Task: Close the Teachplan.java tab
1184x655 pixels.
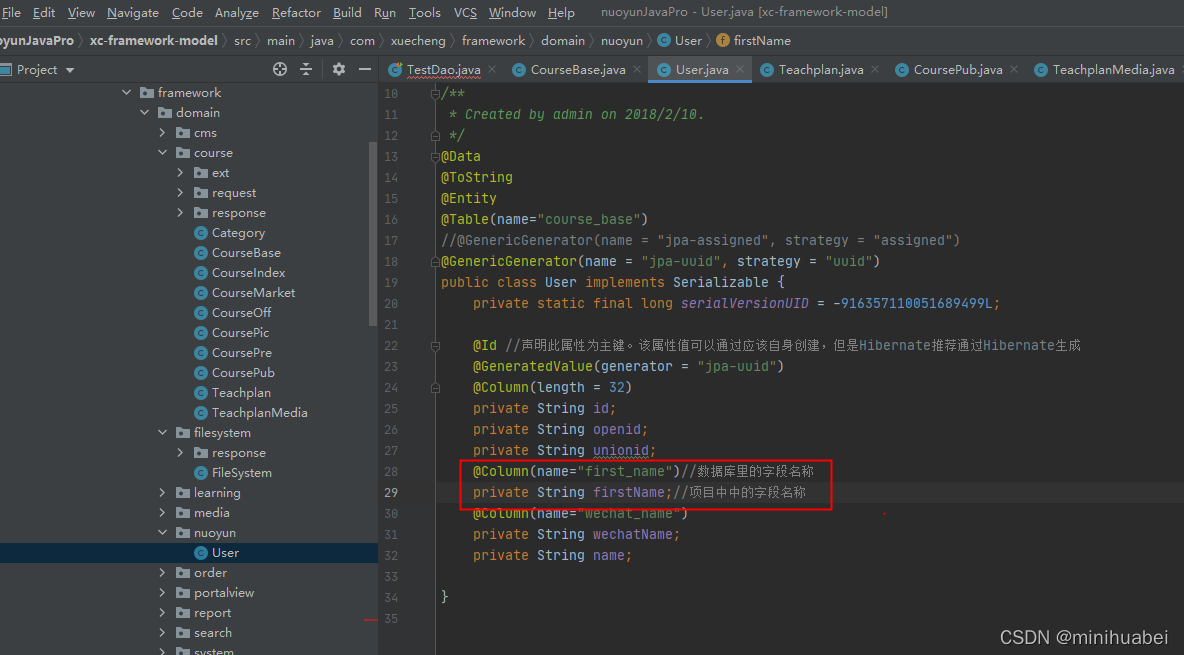Action: pyautogui.click(x=875, y=70)
